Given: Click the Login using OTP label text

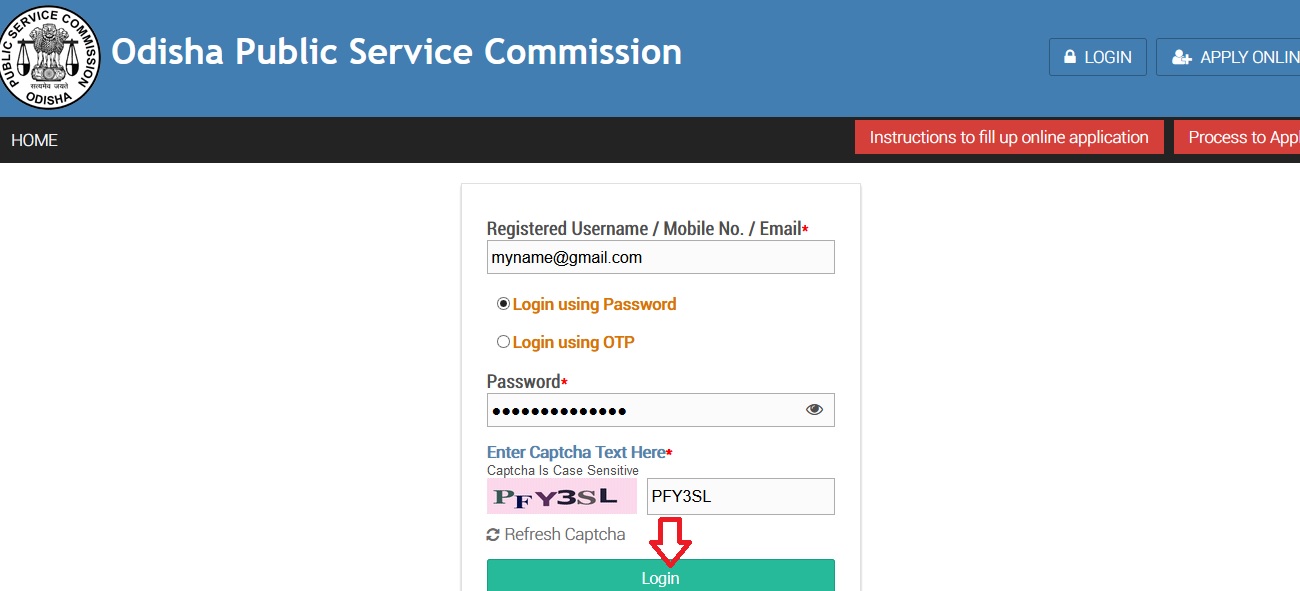Looking at the screenshot, I should click(x=574, y=342).
